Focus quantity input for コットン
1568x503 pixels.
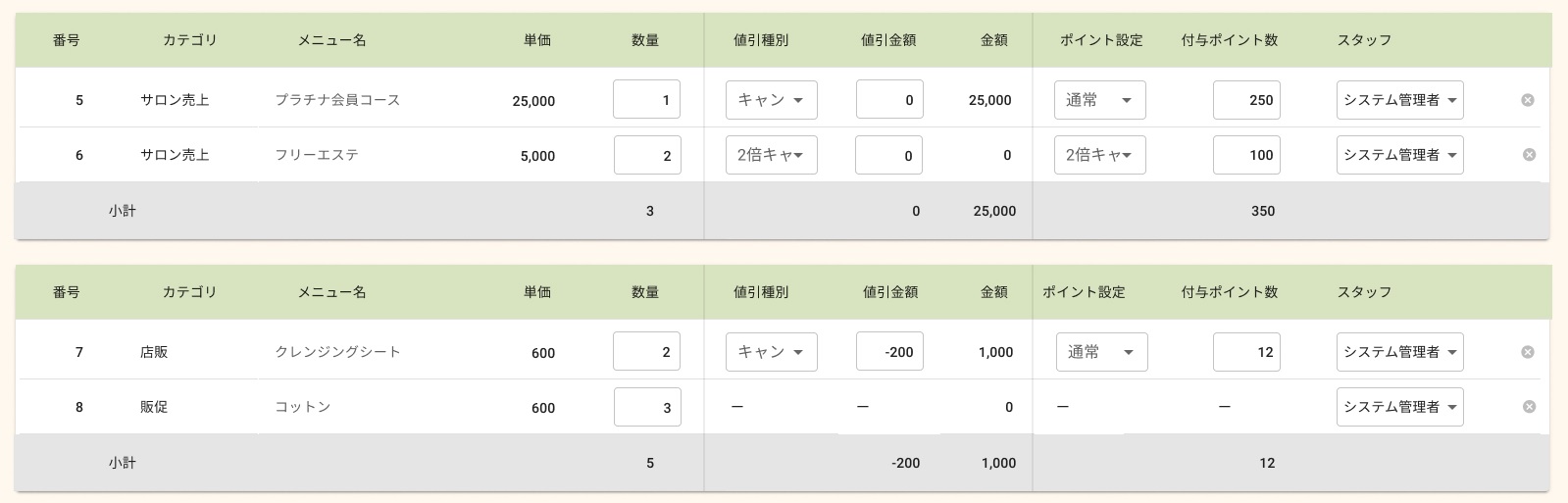(646, 407)
